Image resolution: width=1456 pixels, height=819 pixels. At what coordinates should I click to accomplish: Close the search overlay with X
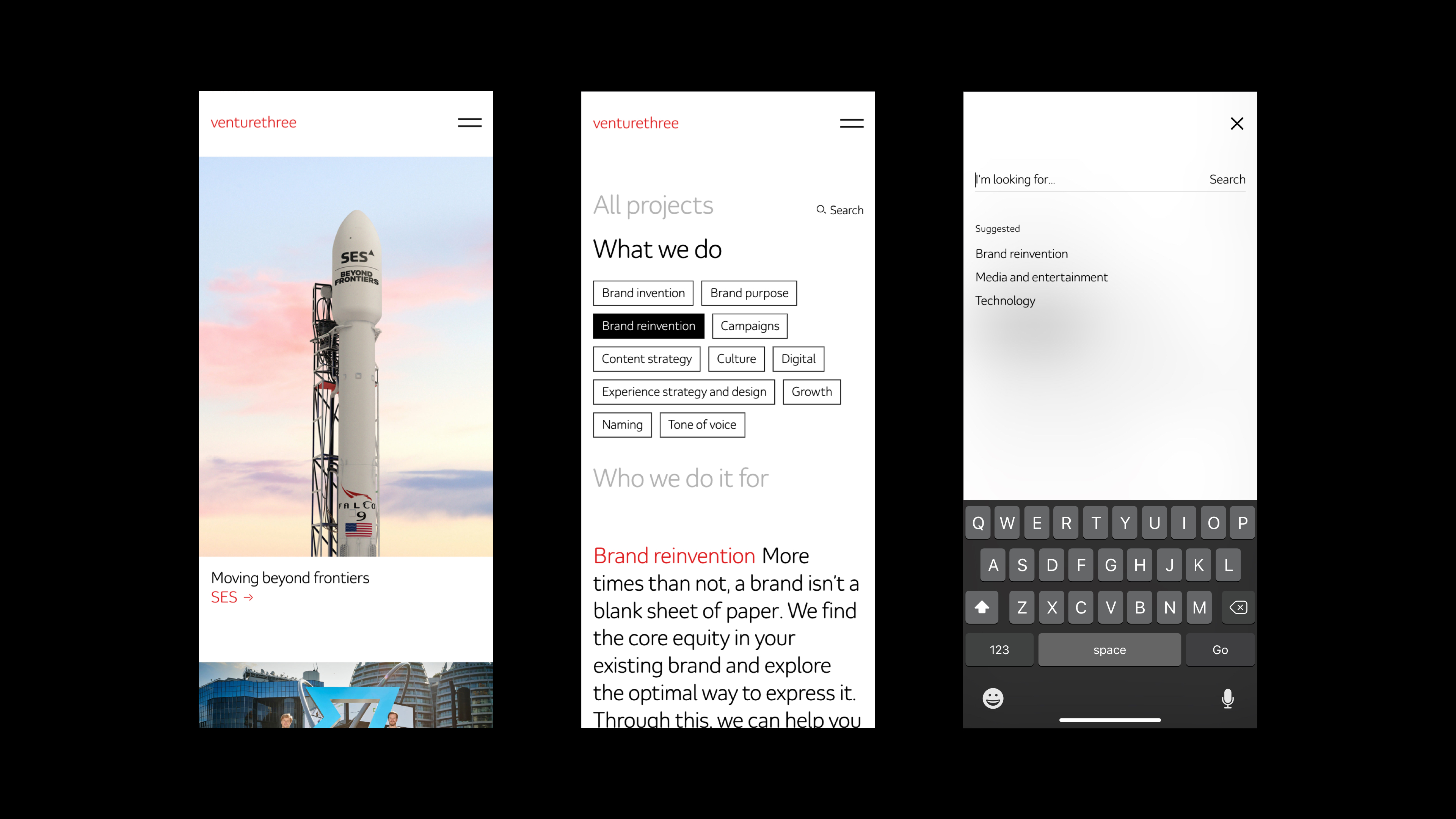pyautogui.click(x=1237, y=123)
